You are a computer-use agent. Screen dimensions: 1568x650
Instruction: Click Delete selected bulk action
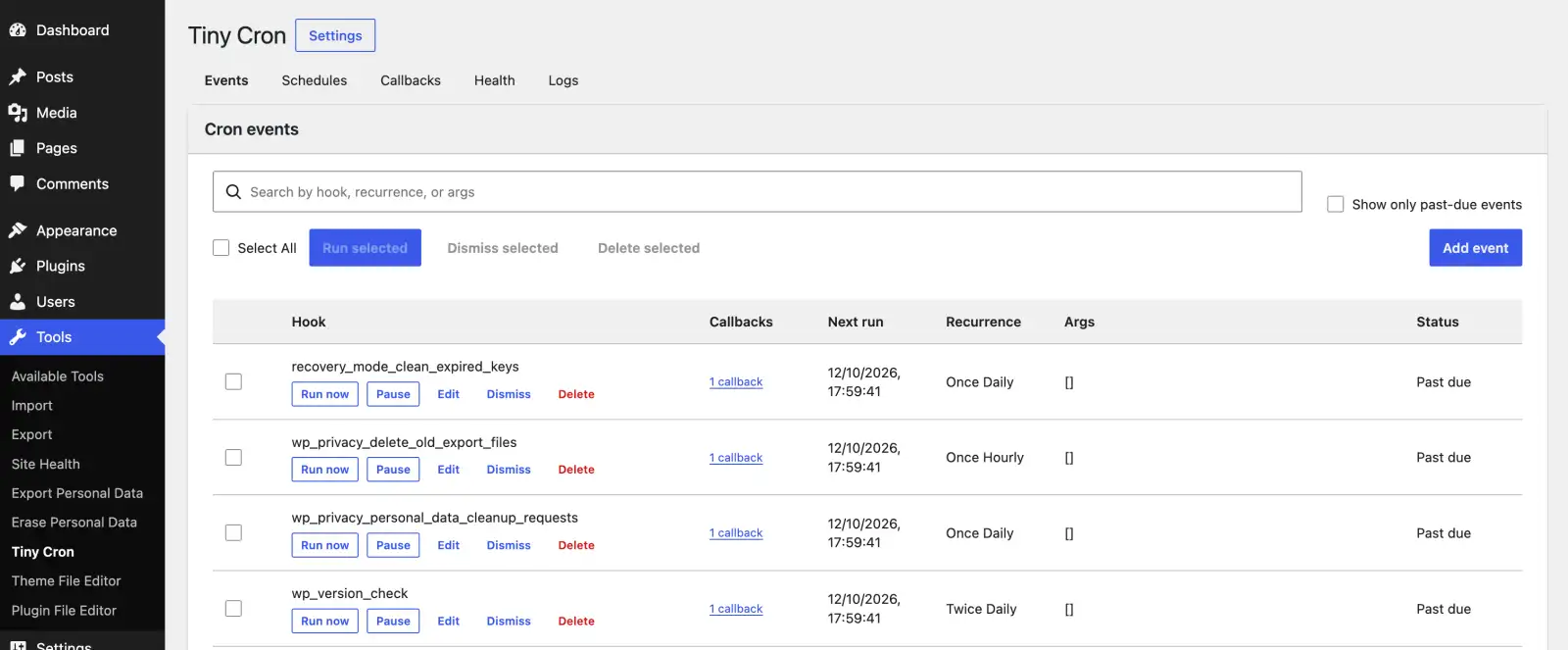[649, 248]
